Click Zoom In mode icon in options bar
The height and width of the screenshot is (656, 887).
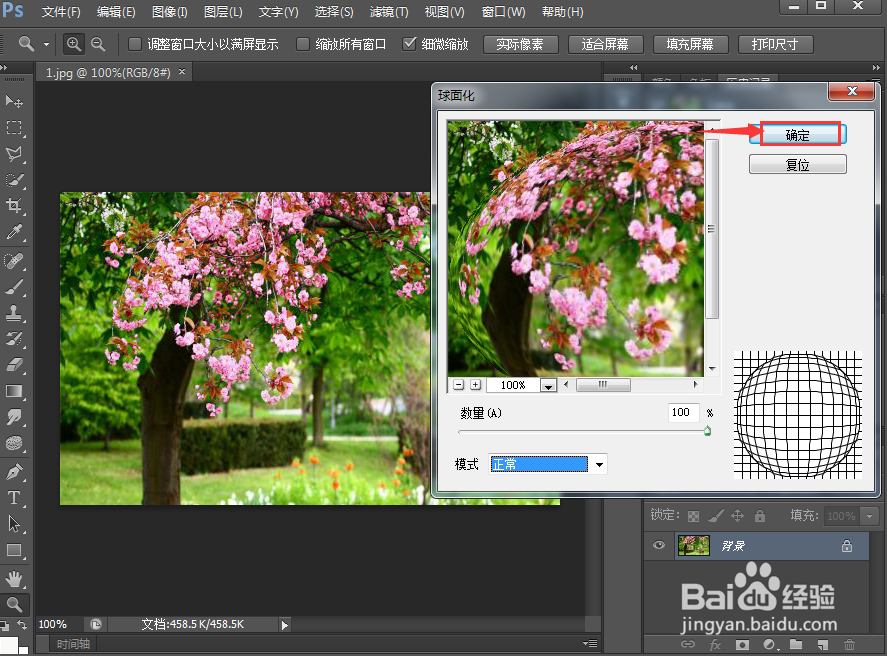pos(74,44)
